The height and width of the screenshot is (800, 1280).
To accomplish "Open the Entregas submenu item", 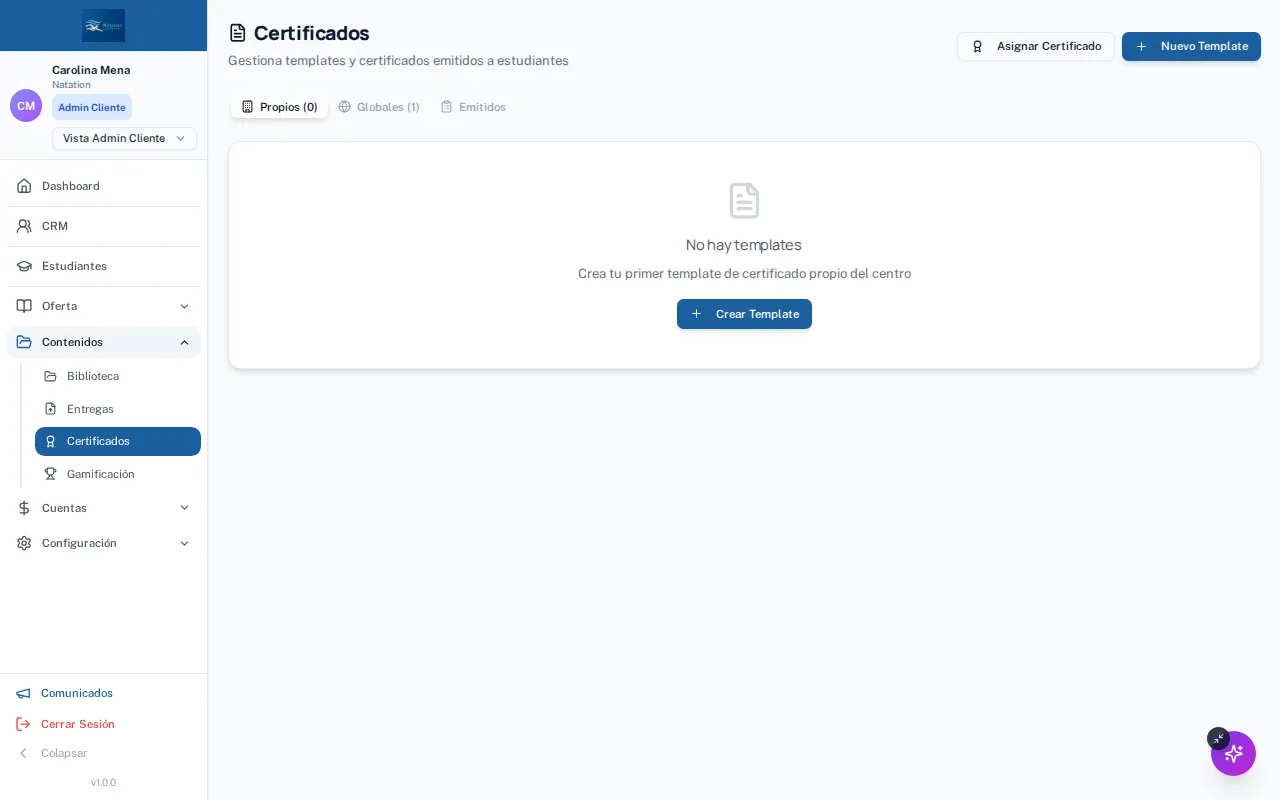I will click(118, 409).
